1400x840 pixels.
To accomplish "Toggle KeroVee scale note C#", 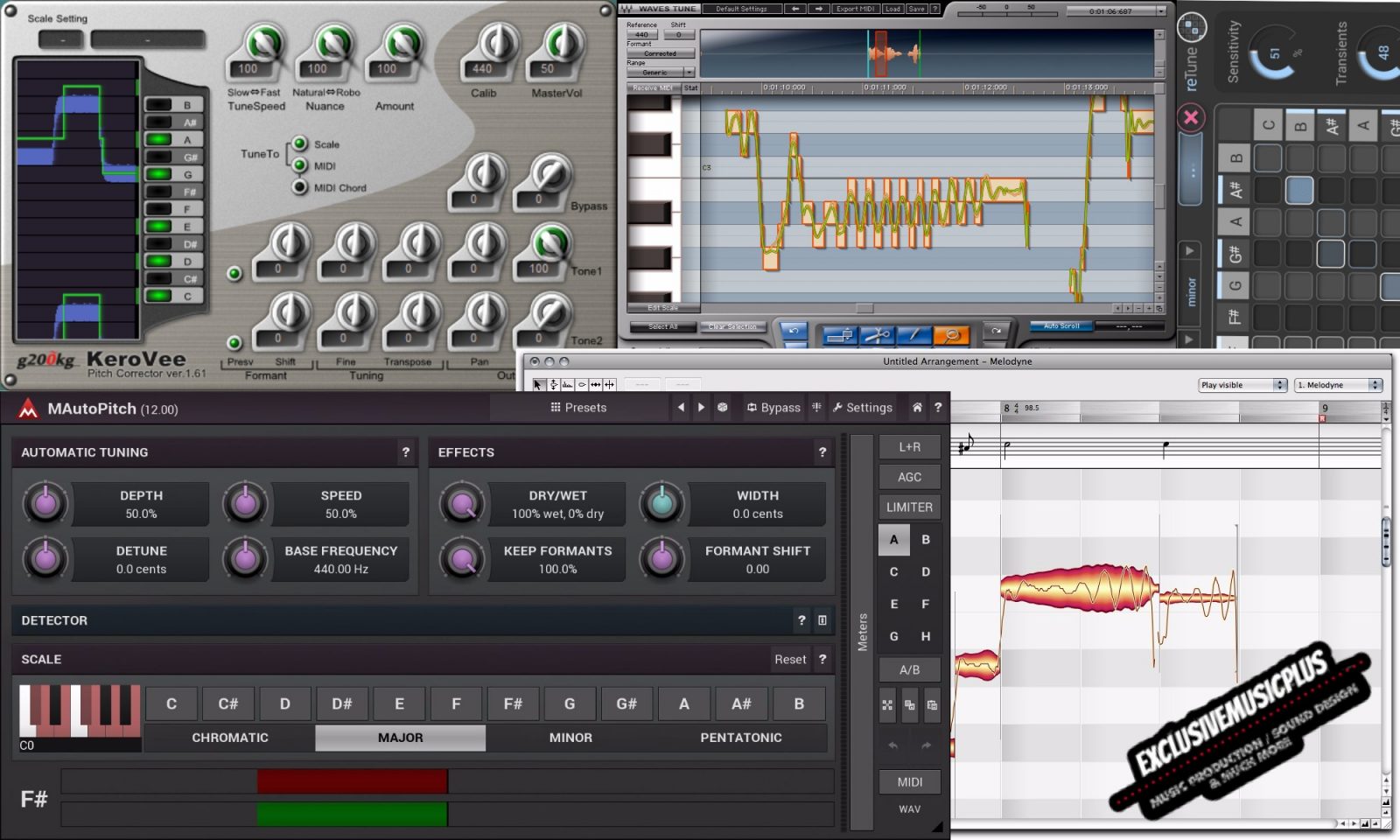I will point(174,278).
